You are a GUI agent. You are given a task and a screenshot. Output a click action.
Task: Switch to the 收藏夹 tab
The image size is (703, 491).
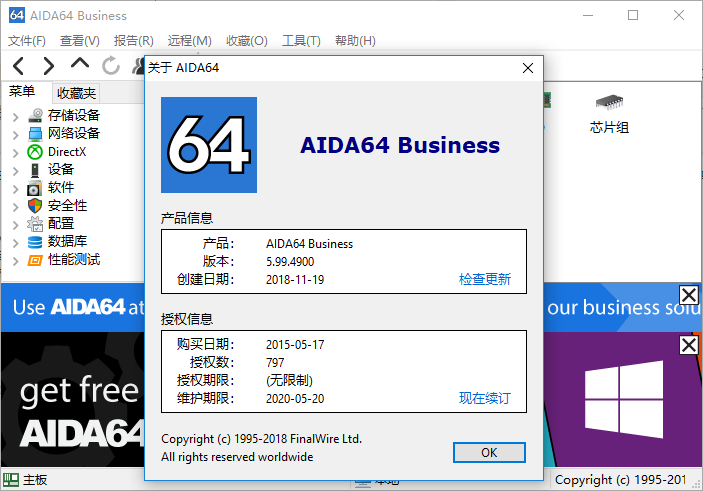click(76, 93)
